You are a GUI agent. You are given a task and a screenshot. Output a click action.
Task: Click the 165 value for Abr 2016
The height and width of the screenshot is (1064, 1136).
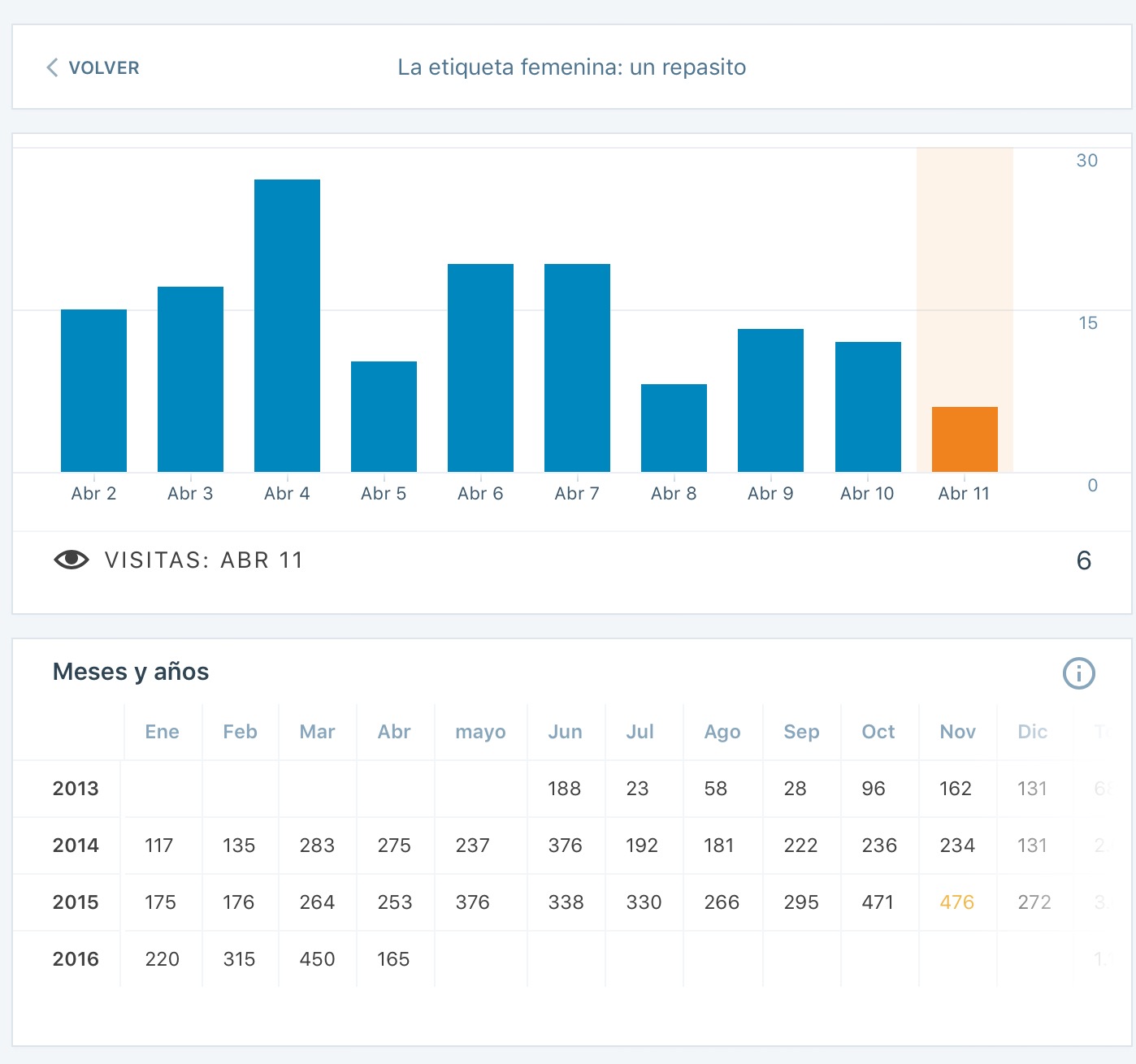point(393,959)
